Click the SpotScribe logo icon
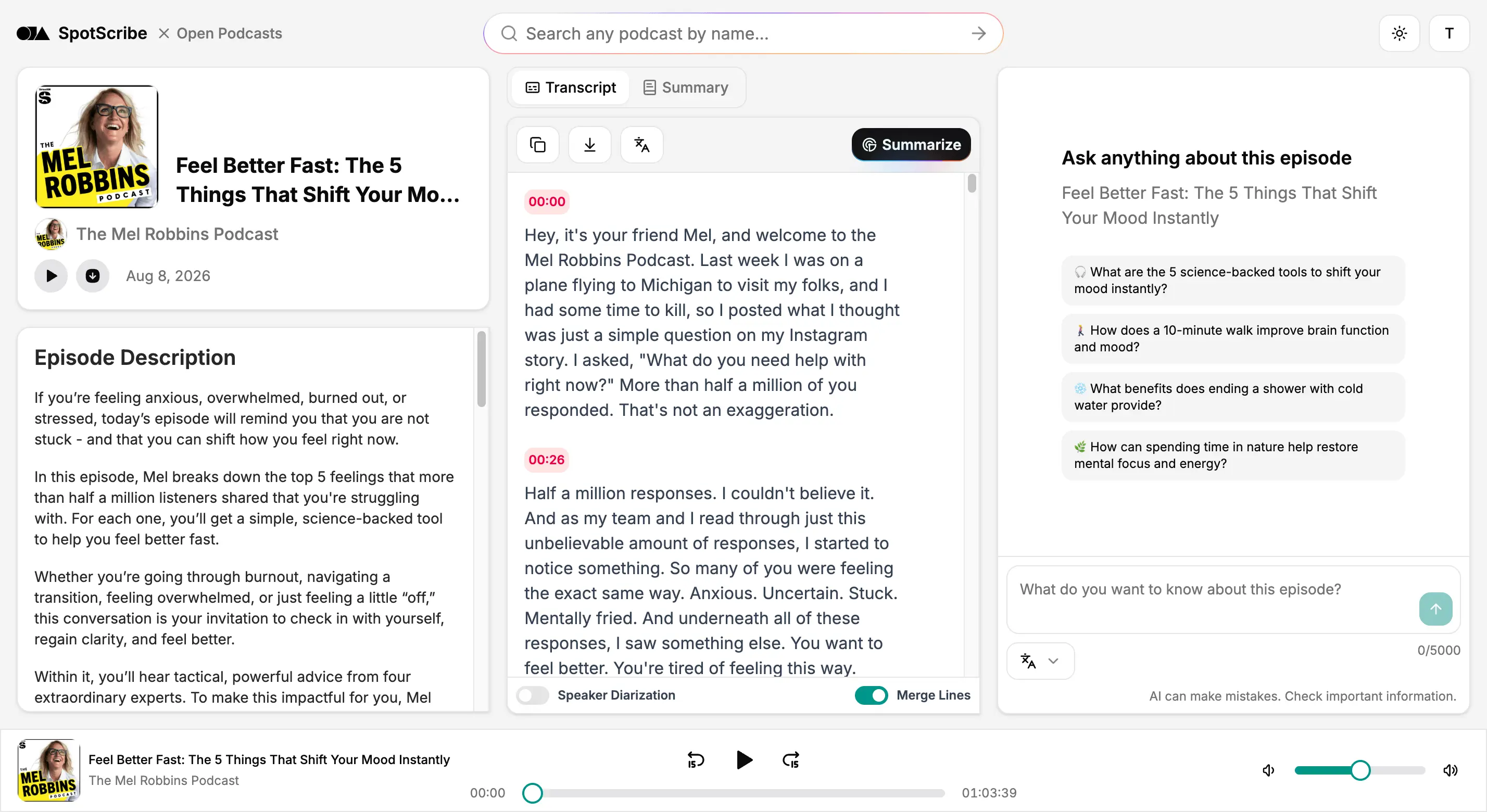 [33, 33]
